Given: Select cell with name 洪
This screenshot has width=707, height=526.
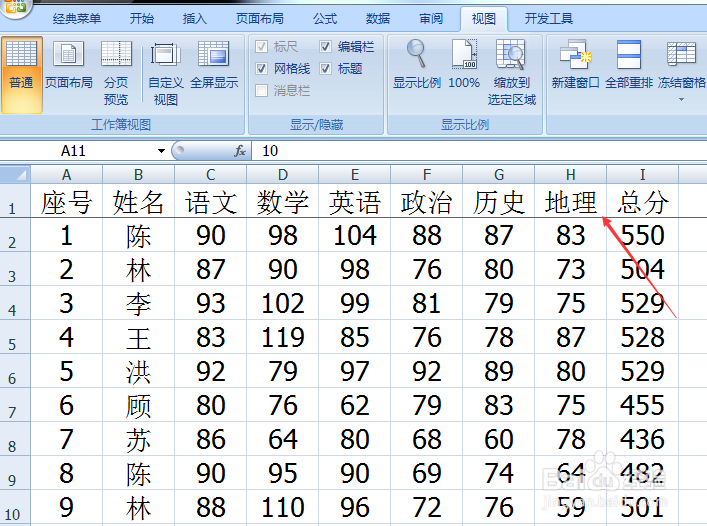Looking at the screenshot, I should 138,371.
